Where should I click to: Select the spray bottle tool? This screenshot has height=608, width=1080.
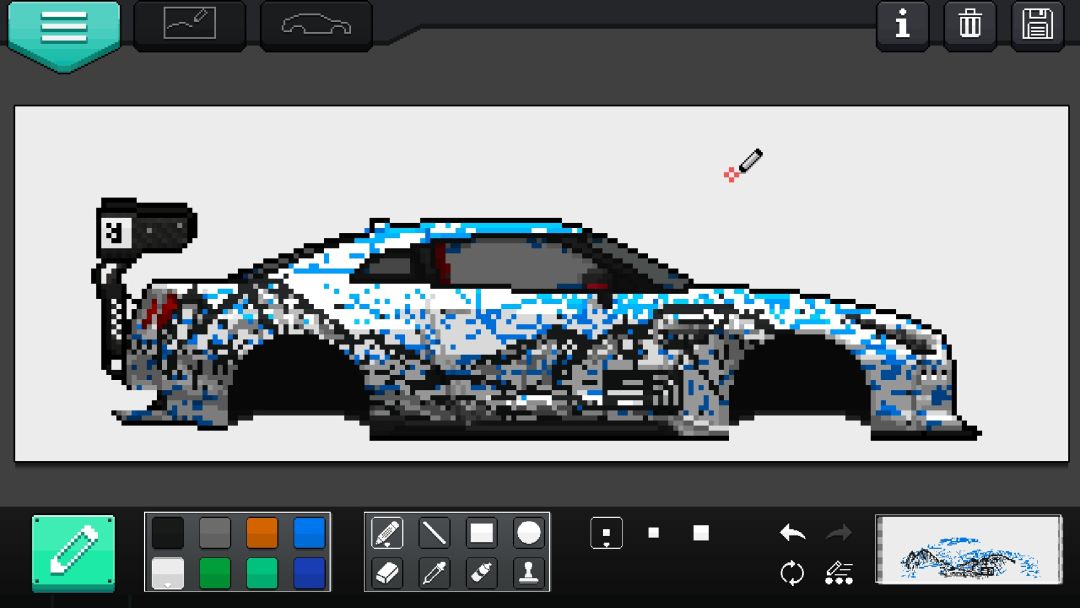coord(481,572)
